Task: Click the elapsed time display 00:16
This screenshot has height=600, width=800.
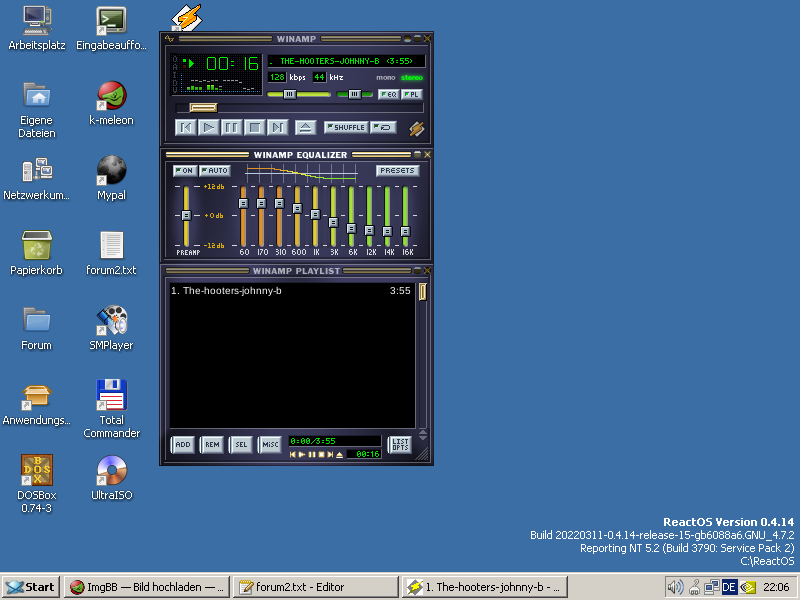Action: 233,64
